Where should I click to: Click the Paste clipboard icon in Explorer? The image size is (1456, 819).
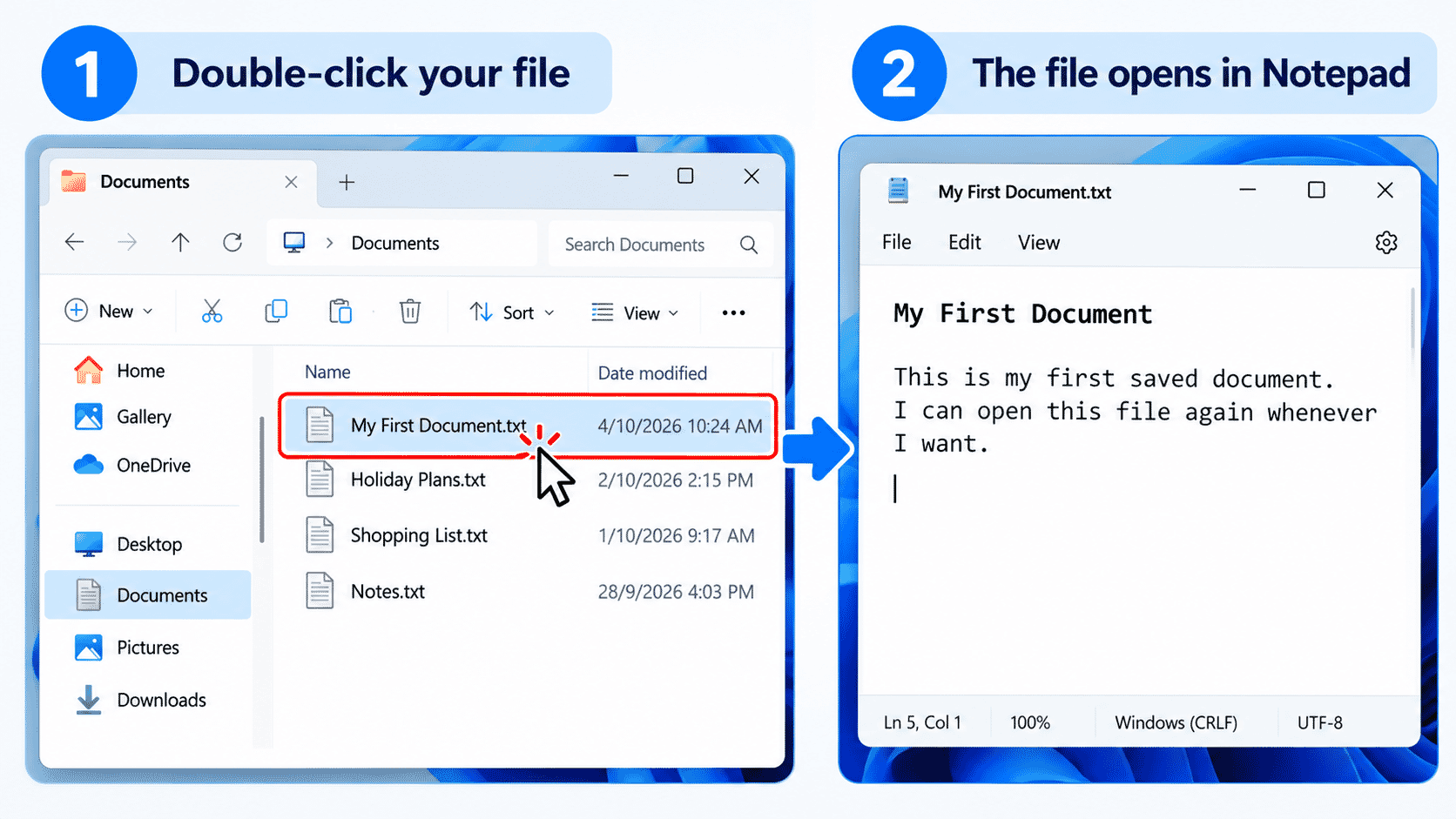tap(340, 312)
